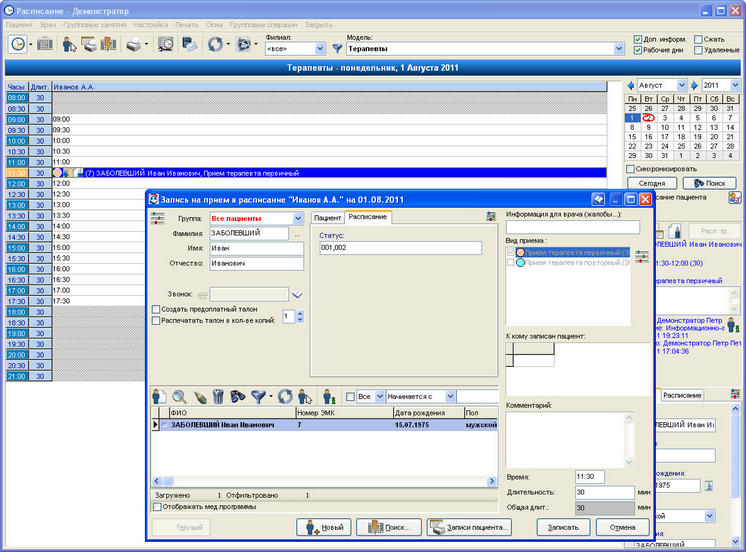Click the calendar-with-clock settings toolbar icon
This screenshot has width=746, height=552.
click(166, 45)
